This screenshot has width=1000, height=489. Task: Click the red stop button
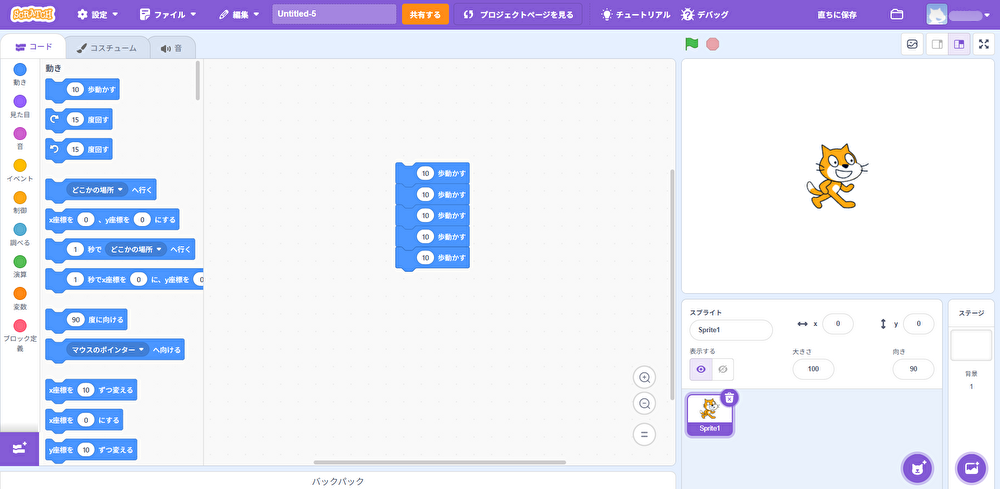point(713,44)
